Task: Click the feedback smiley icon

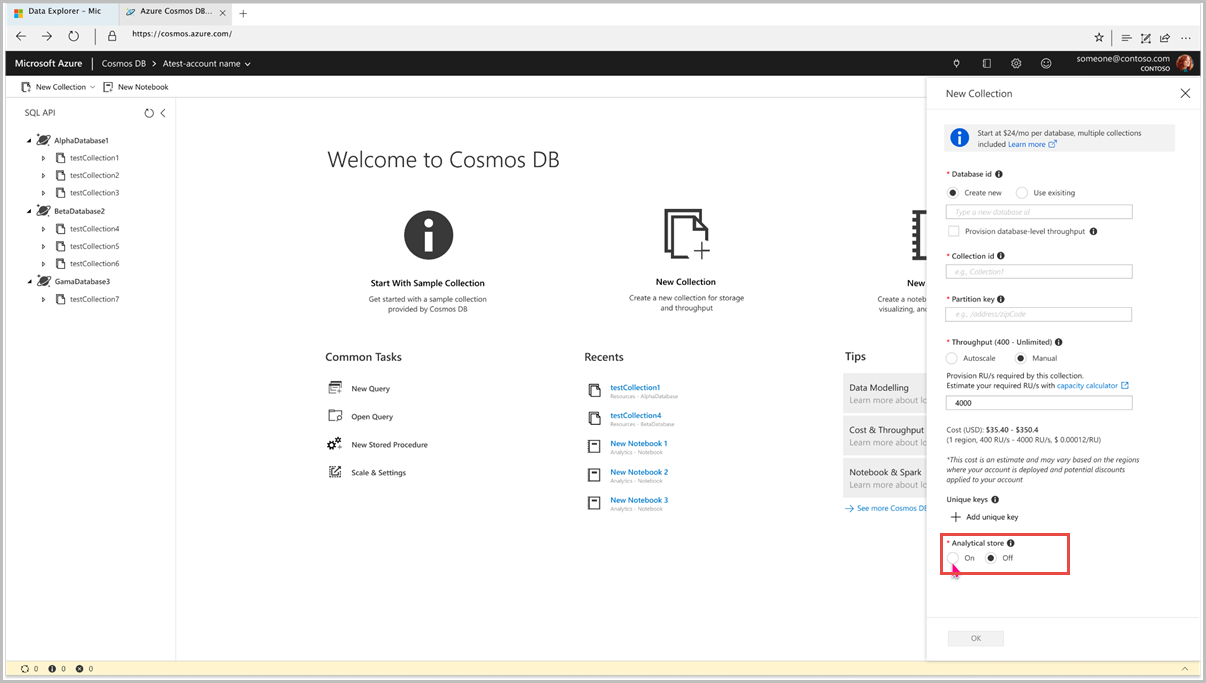Action: 1046,63
